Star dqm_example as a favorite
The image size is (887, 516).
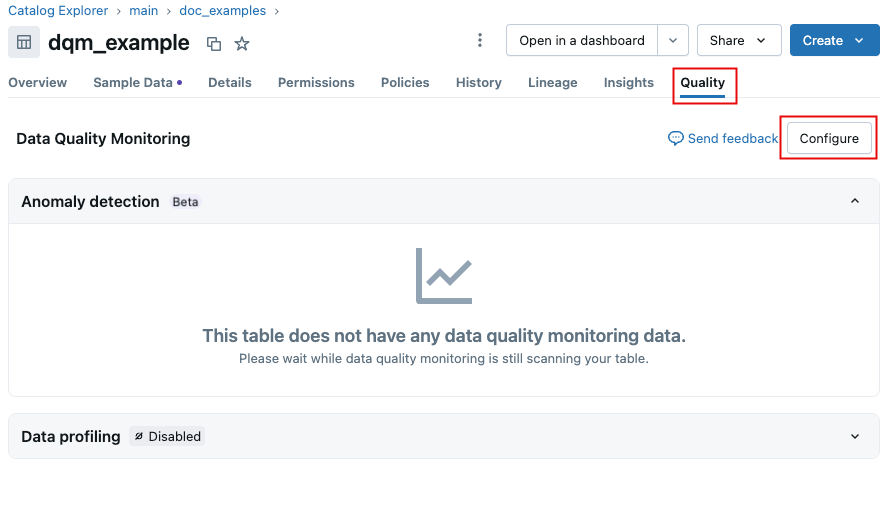pos(241,43)
